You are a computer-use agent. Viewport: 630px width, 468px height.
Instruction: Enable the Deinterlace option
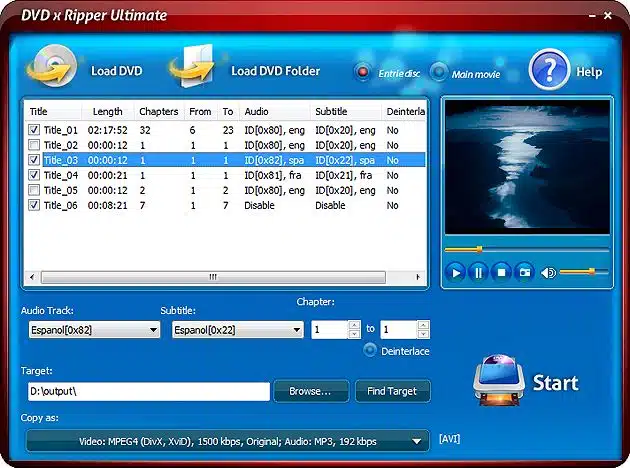370,350
